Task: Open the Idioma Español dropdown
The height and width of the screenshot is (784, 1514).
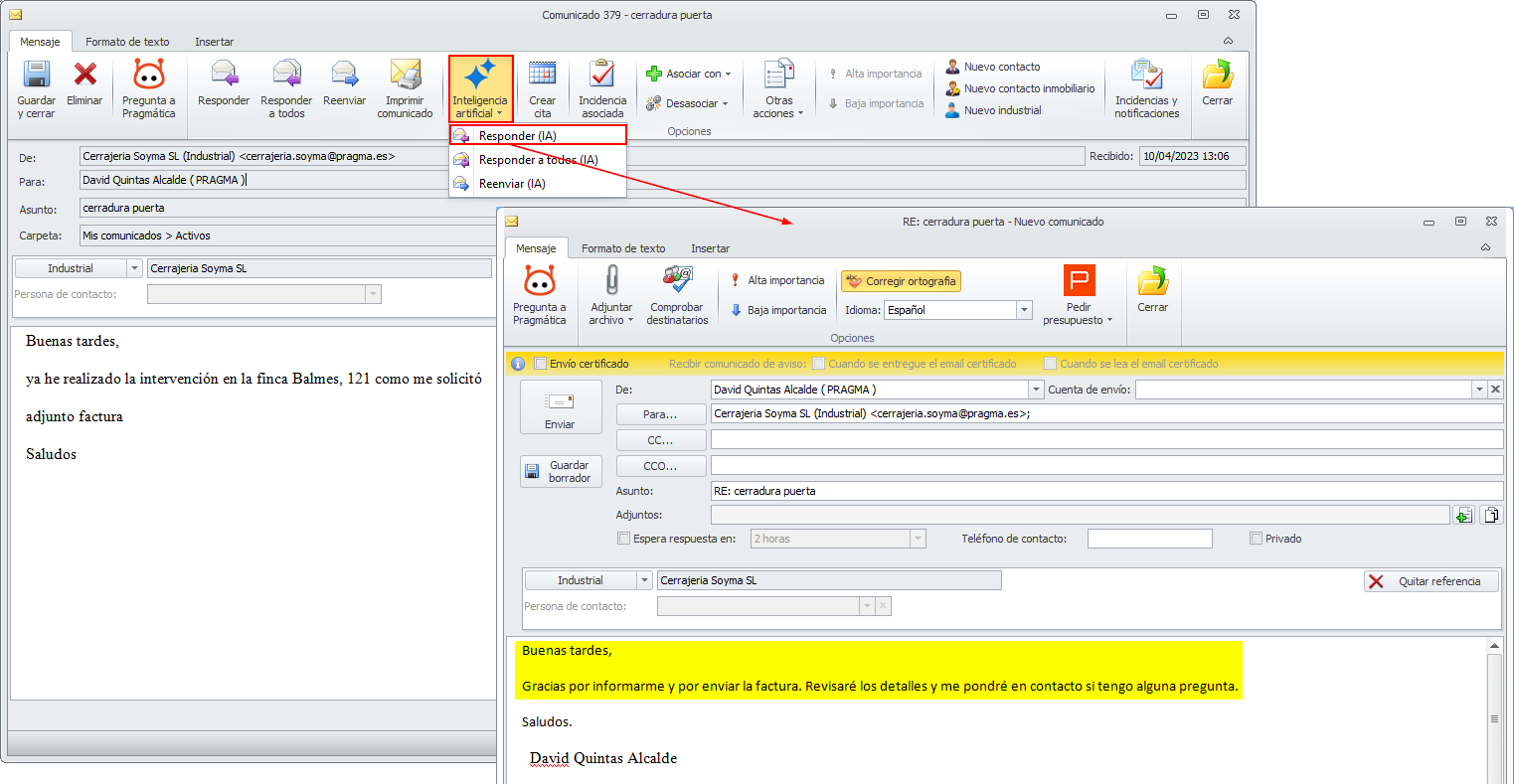Action: tap(1024, 310)
